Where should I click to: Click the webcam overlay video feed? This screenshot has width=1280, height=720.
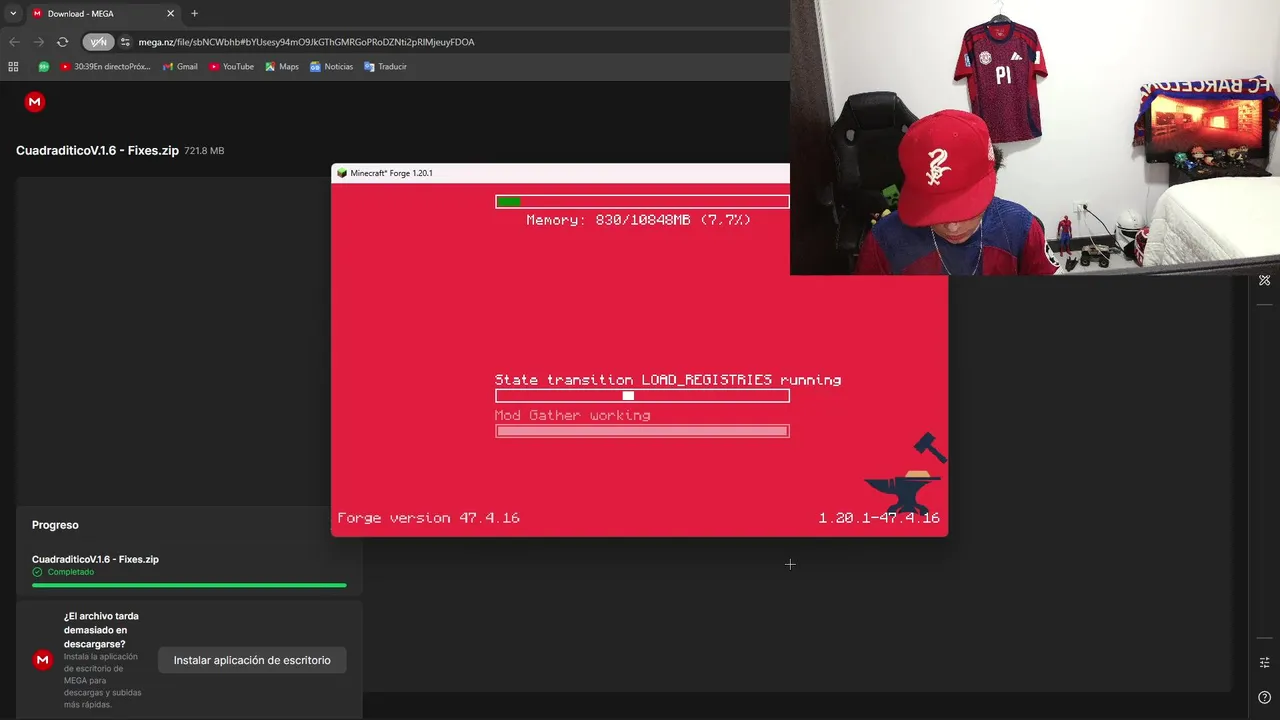point(1035,137)
